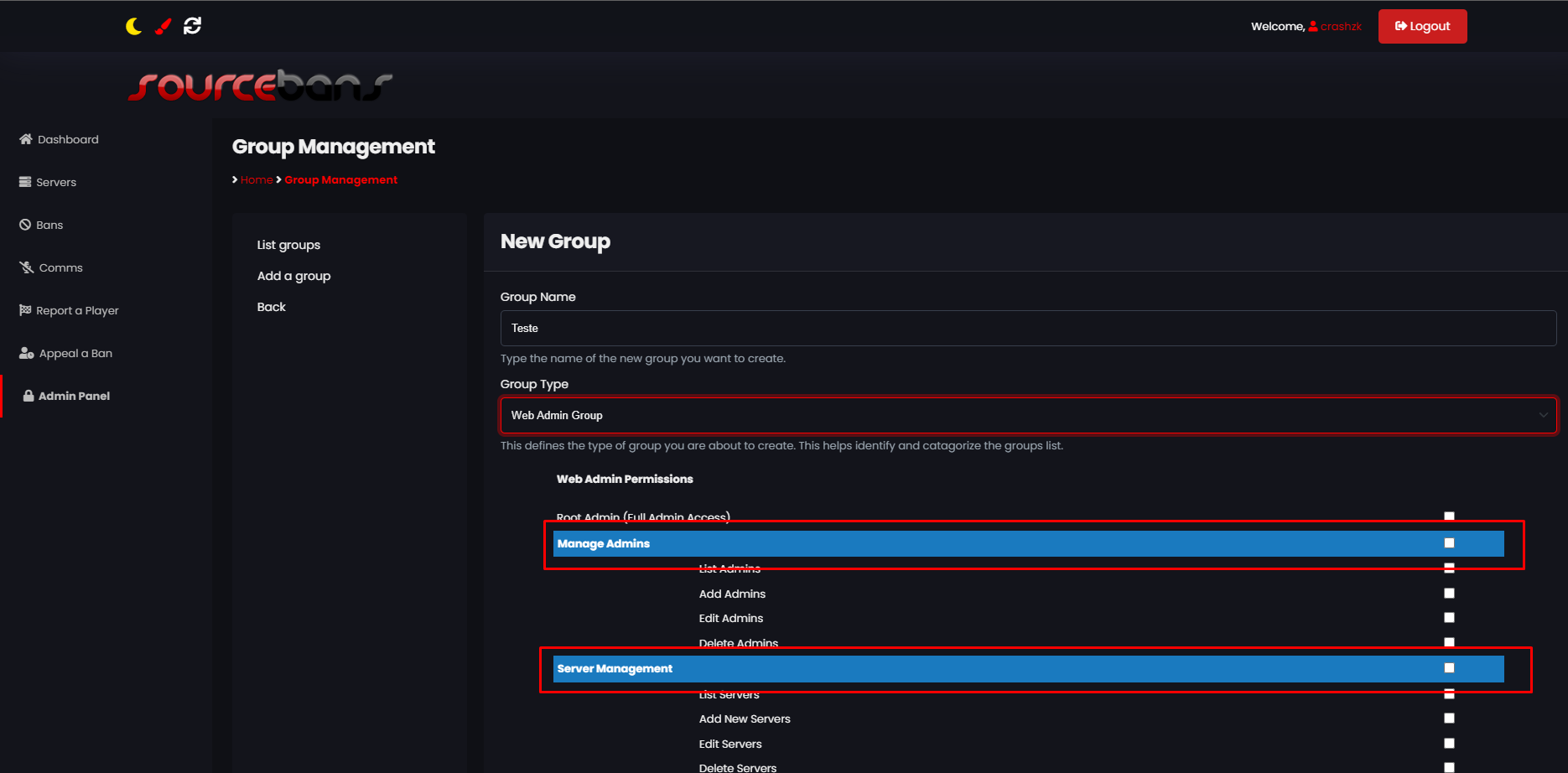Select Add a group in submenu
The width and height of the screenshot is (1568, 773).
pyautogui.click(x=293, y=276)
